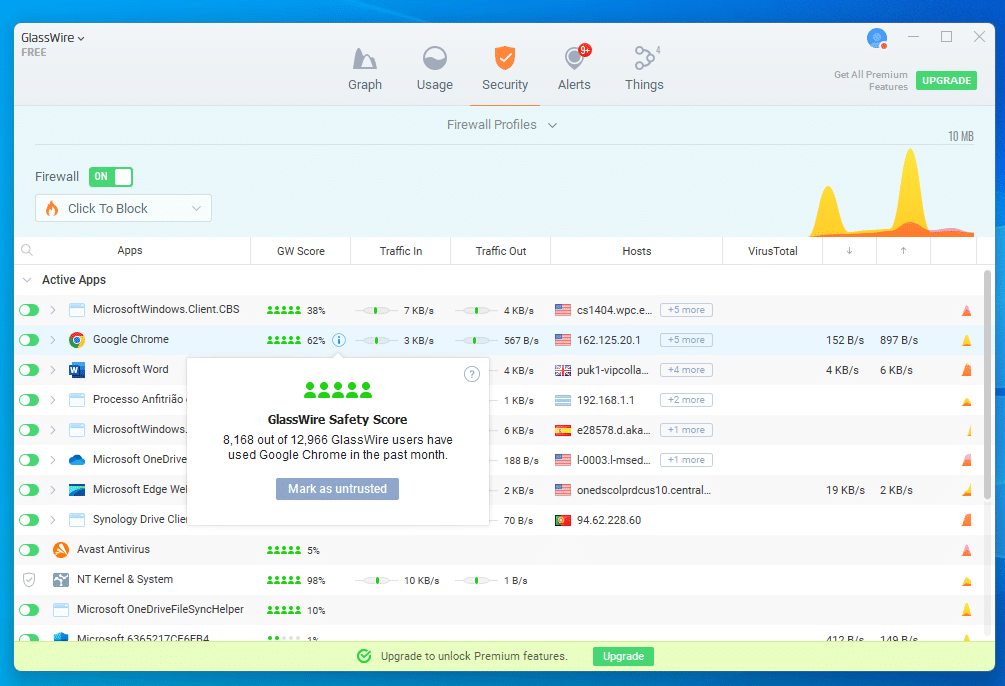Show +4 more hosts for Microsoft Word
The width and height of the screenshot is (1005, 686).
tap(686, 370)
